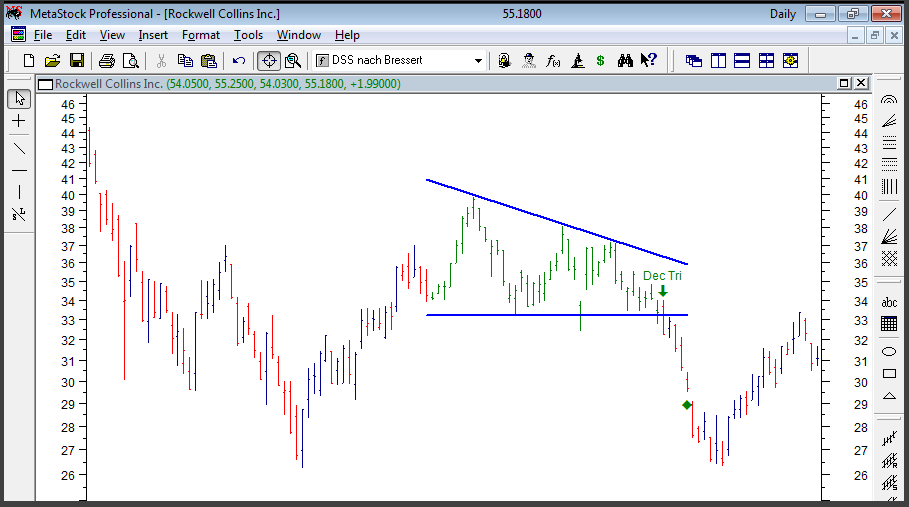Select the dotted horizontal lines tool
The image size is (909, 507).
(889, 165)
